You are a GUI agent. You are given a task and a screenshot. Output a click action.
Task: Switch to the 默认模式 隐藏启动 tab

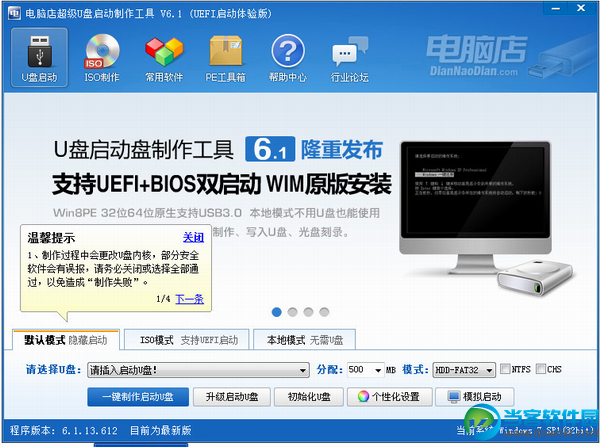tap(66, 340)
